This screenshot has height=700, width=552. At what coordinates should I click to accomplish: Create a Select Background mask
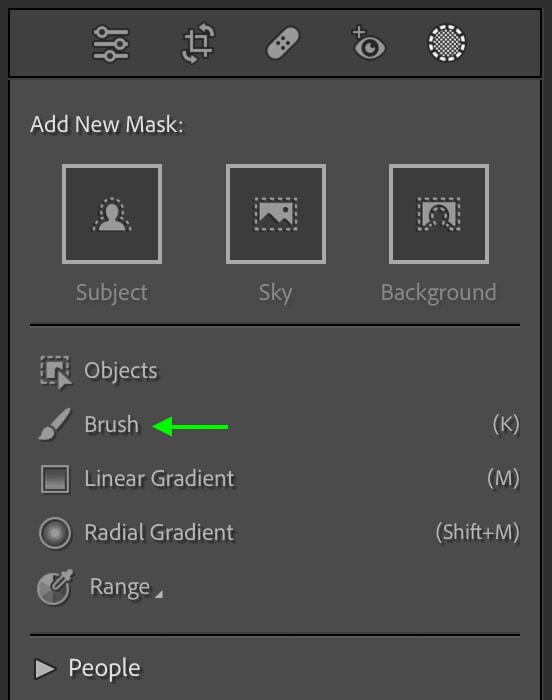click(439, 214)
